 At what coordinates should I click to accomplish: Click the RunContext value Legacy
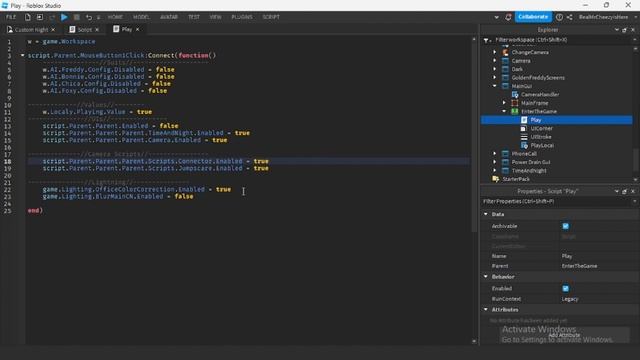570,299
